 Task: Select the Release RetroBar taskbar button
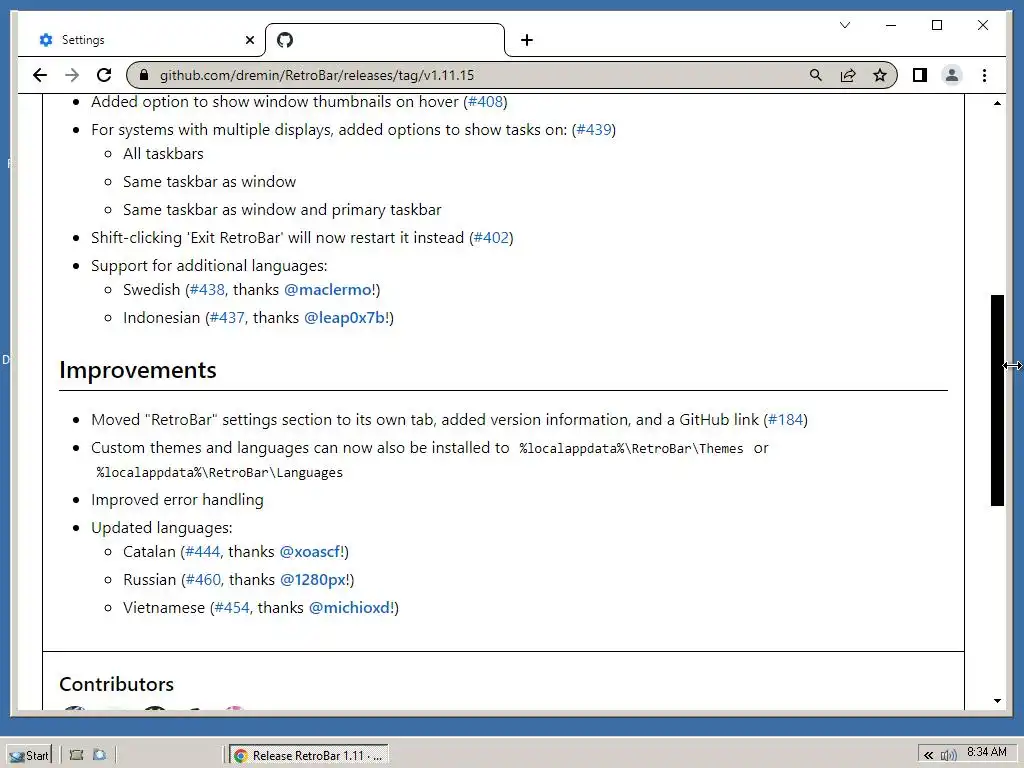click(309, 756)
